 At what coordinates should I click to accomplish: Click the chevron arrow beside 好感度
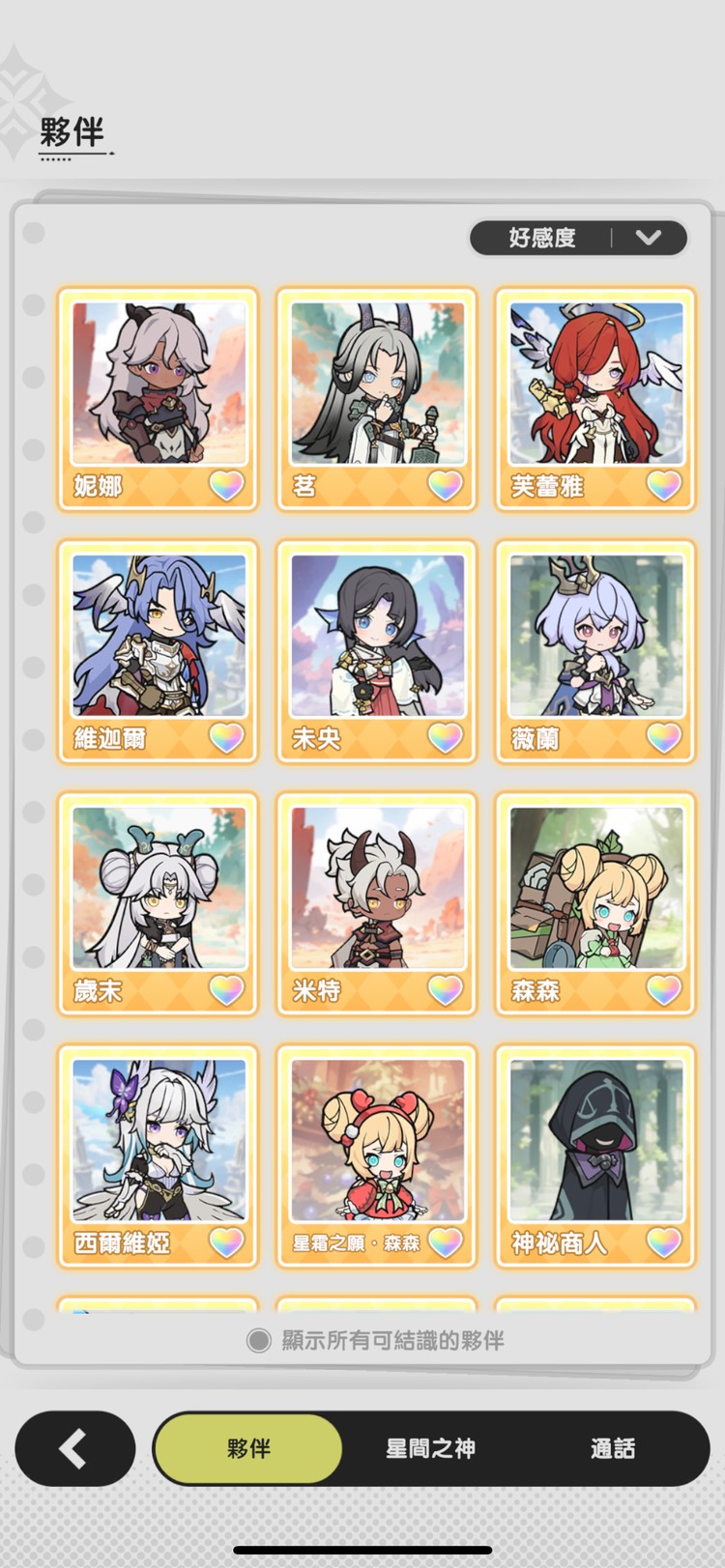pos(649,238)
